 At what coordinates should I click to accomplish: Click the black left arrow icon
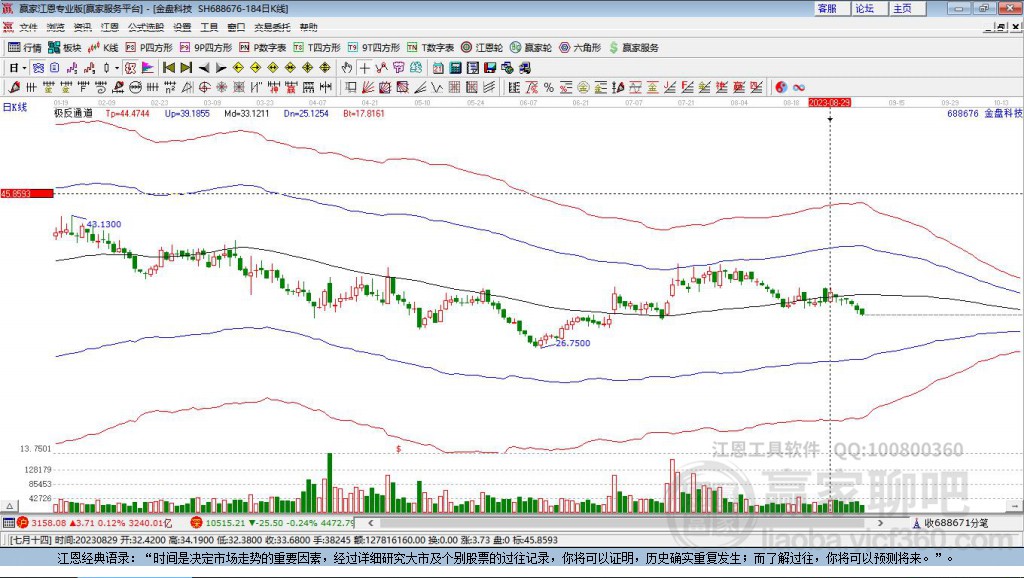tap(204, 68)
